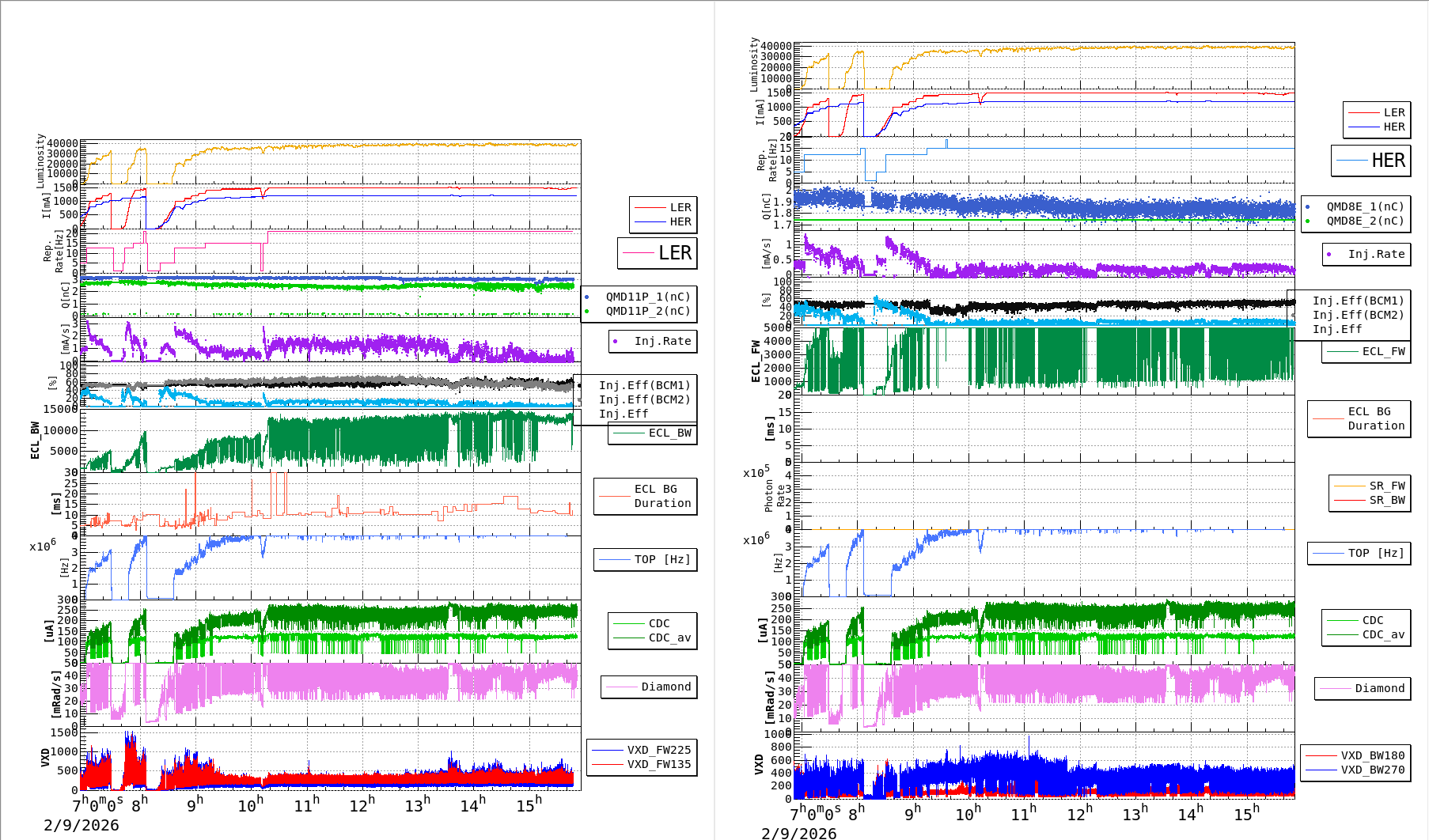Click the ECL_FW legend label
Image resolution: width=1429 pixels, height=840 pixels.
1382,351
